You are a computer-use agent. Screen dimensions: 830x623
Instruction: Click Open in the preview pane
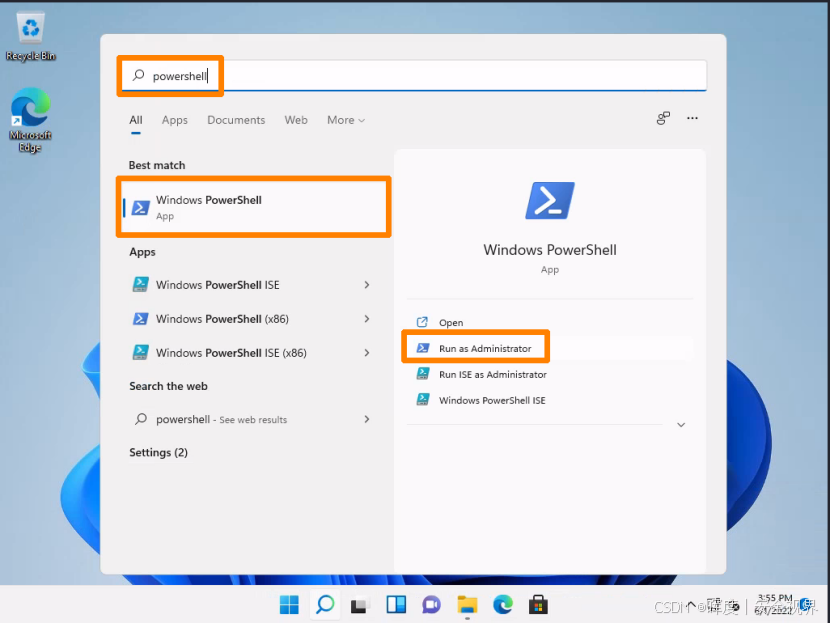click(549, 322)
